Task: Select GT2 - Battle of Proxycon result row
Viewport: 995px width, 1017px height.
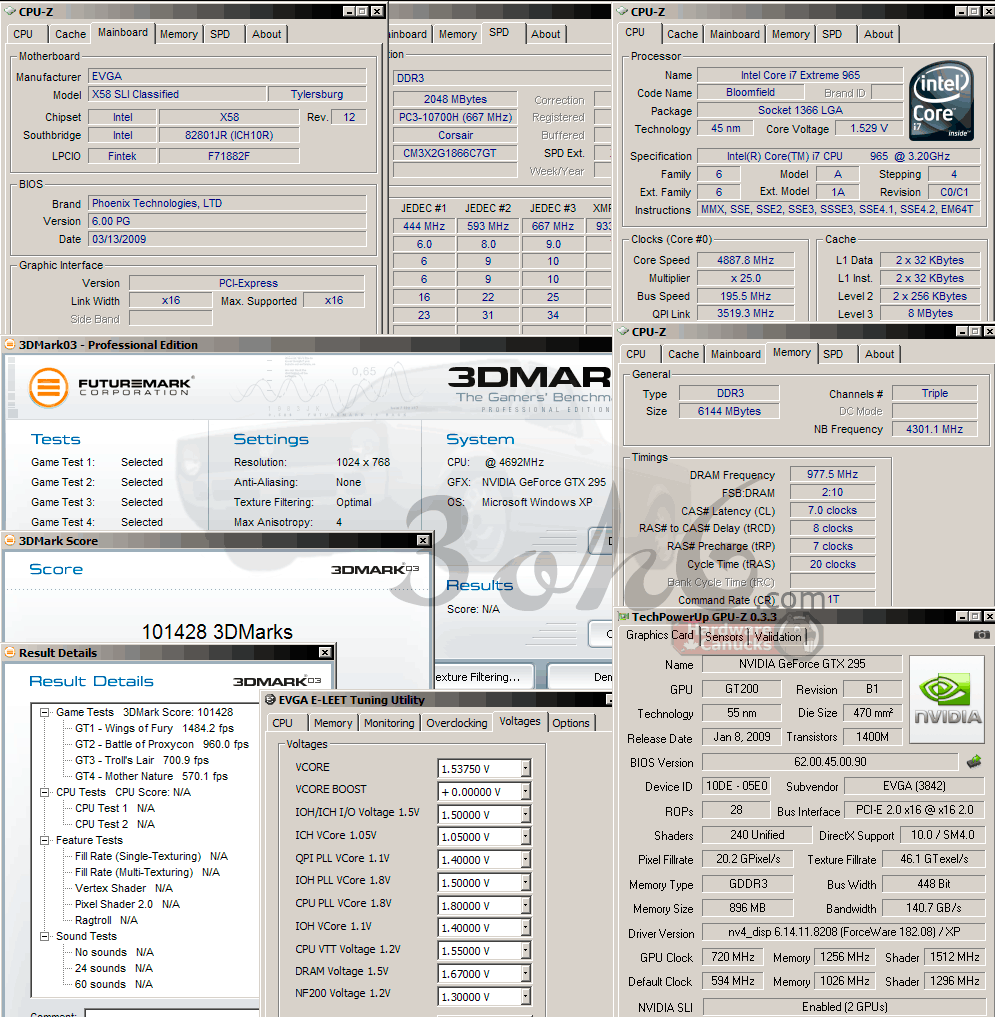Action: coord(162,744)
